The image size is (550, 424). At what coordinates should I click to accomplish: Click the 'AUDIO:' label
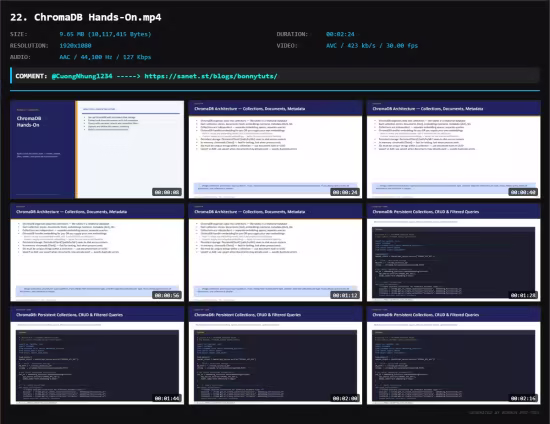(20, 57)
